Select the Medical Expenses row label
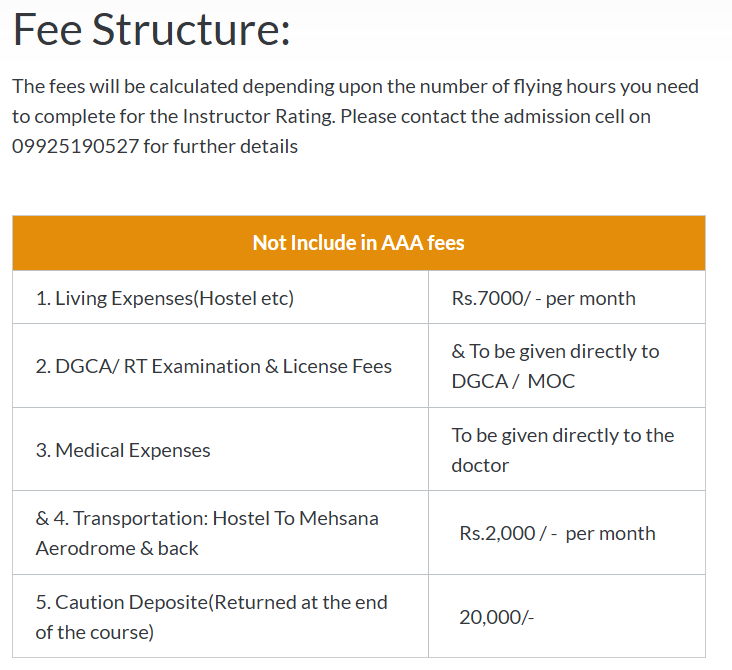This screenshot has width=732, height=670. point(123,450)
